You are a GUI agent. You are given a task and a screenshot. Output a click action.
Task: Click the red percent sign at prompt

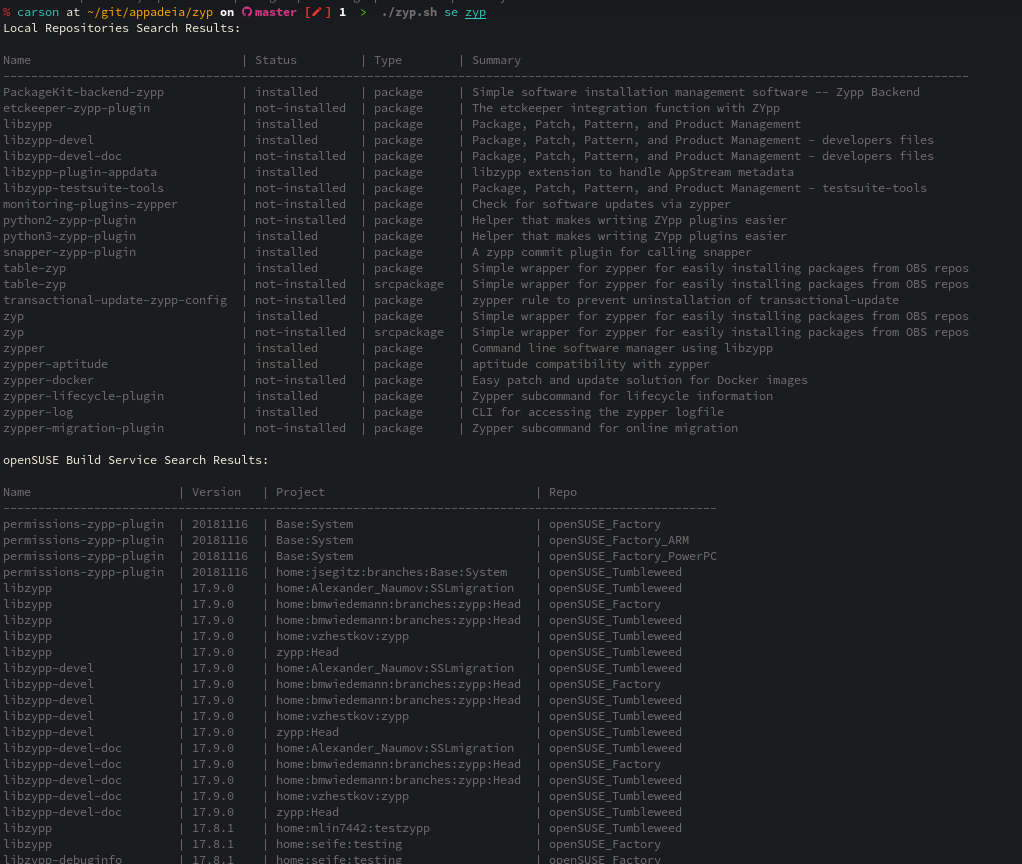(7, 12)
